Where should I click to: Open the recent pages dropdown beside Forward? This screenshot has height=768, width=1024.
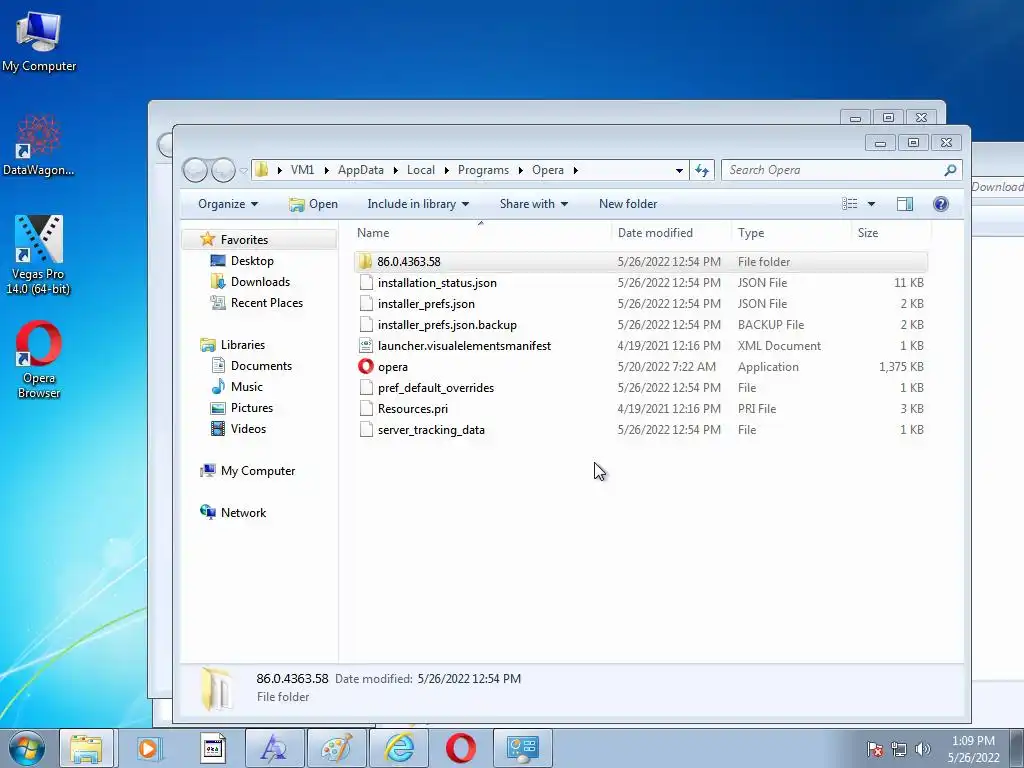[244, 170]
